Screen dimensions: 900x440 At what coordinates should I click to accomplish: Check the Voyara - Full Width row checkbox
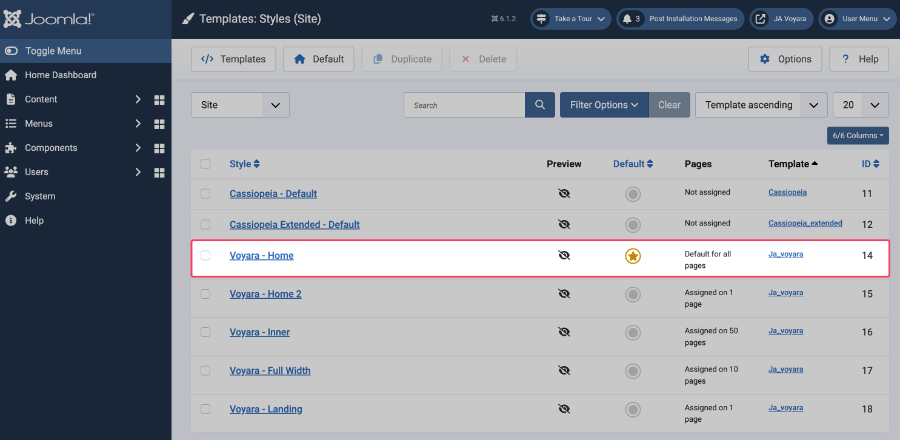[x=205, y=371]
